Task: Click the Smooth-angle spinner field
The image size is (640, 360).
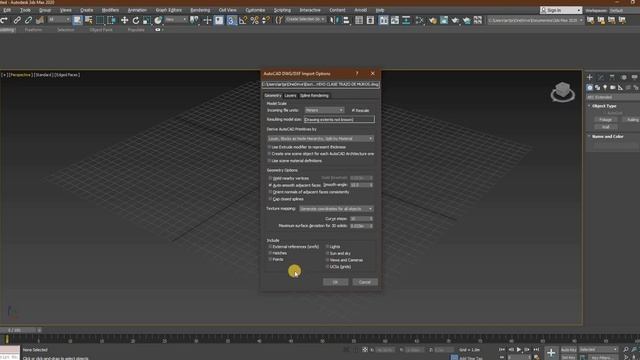Action: 361,185
